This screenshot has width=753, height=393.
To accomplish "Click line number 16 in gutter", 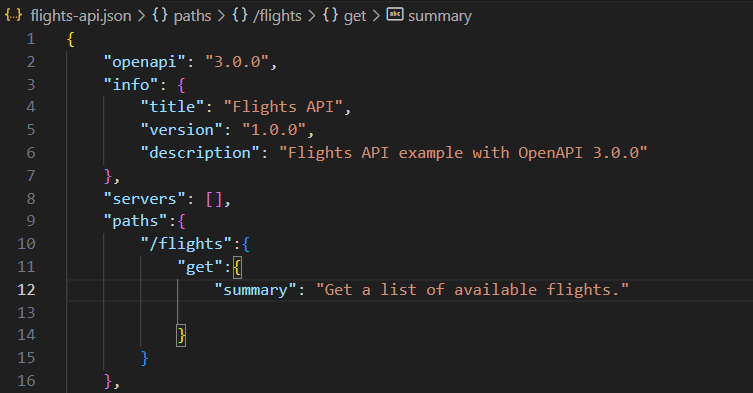I will click(x=26, y=381).
